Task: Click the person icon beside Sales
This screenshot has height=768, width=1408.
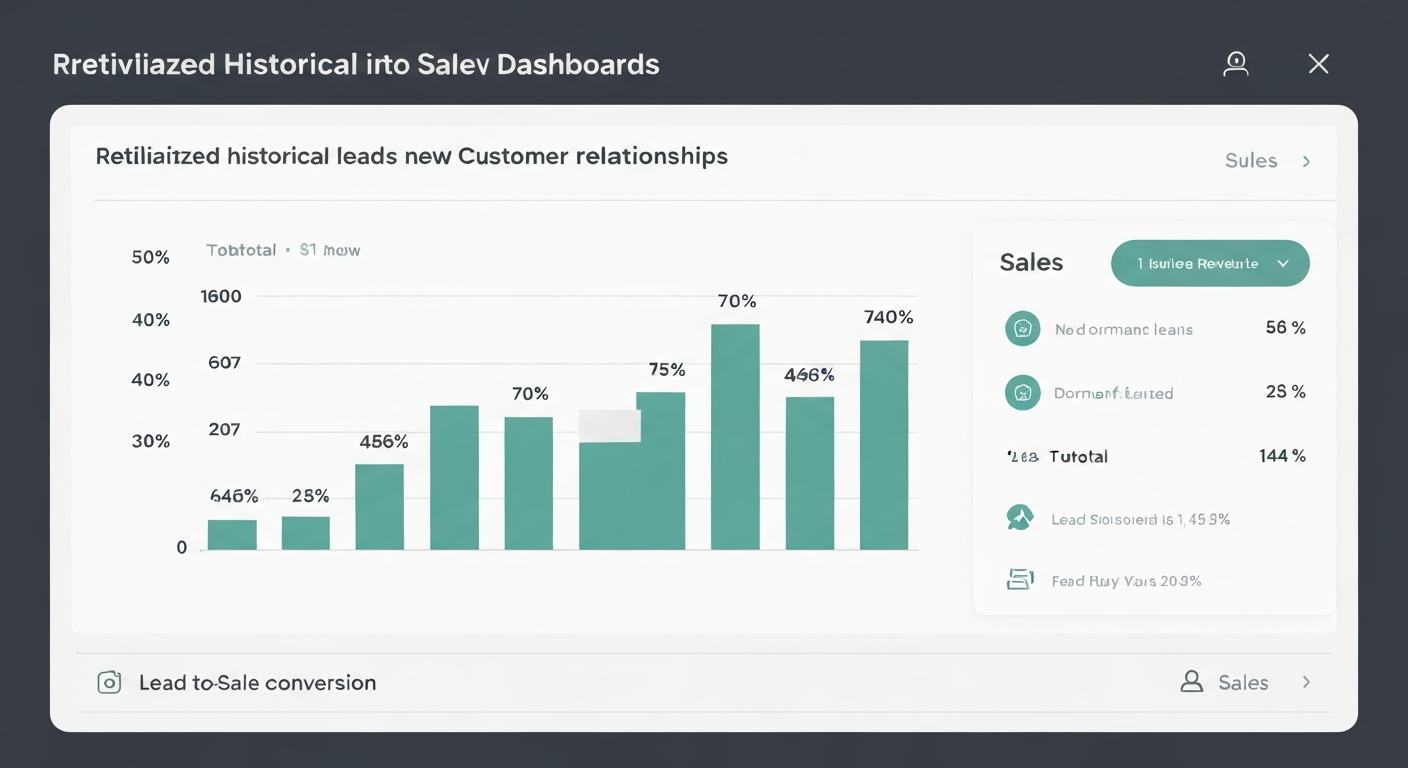Action: click(x=1191, y=682)
